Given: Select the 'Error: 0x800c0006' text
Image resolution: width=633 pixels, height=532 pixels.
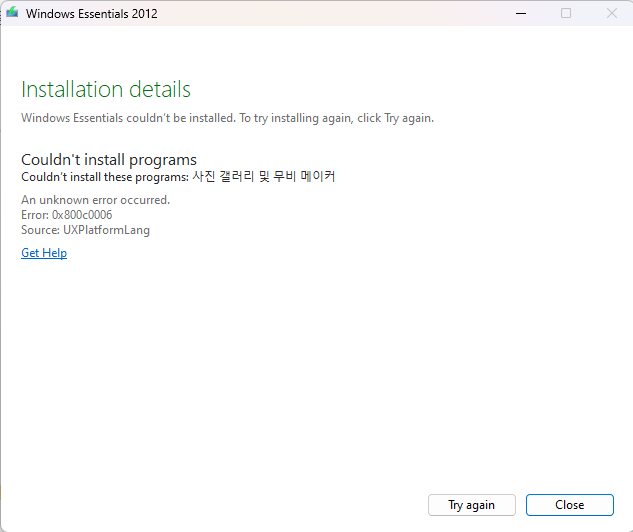Looking at the screenshot, I should click(67, 215).
